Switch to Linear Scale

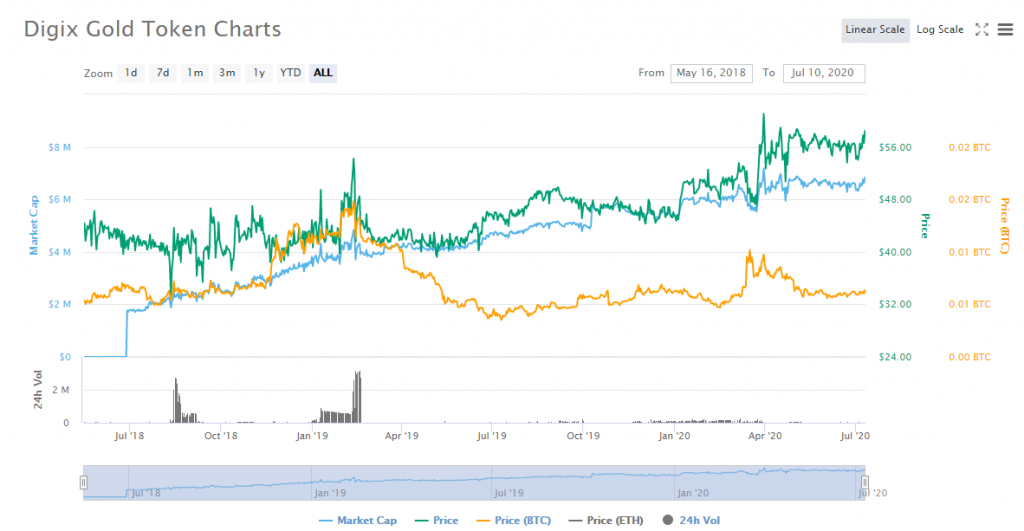[x=875, y=29]
